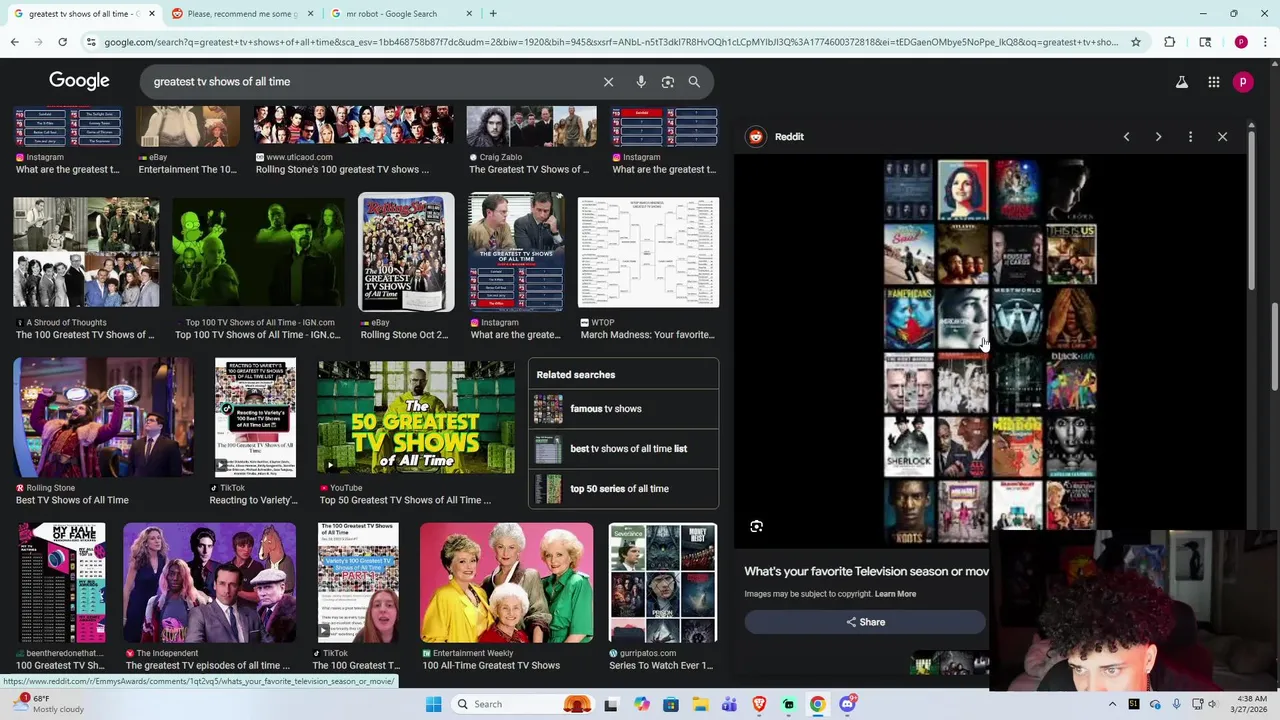
Task: Open a new browser tab
Action: click(493, 14)
